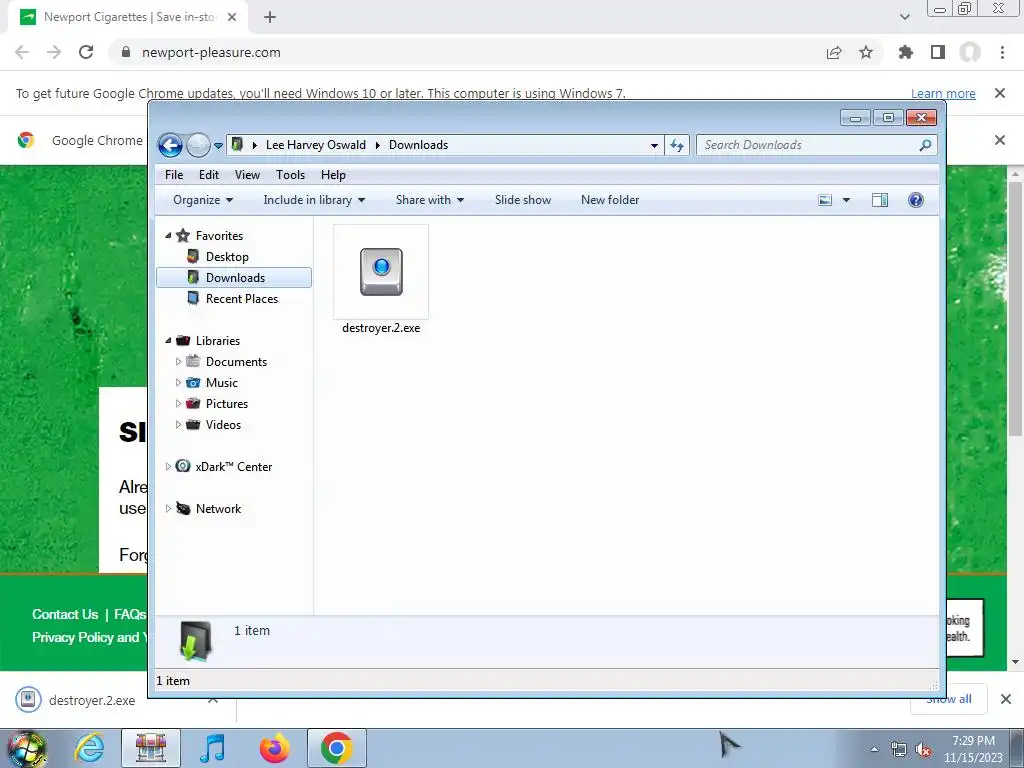Open the Share with dropdown
1024x768 pixels.
tap(430, 200)
